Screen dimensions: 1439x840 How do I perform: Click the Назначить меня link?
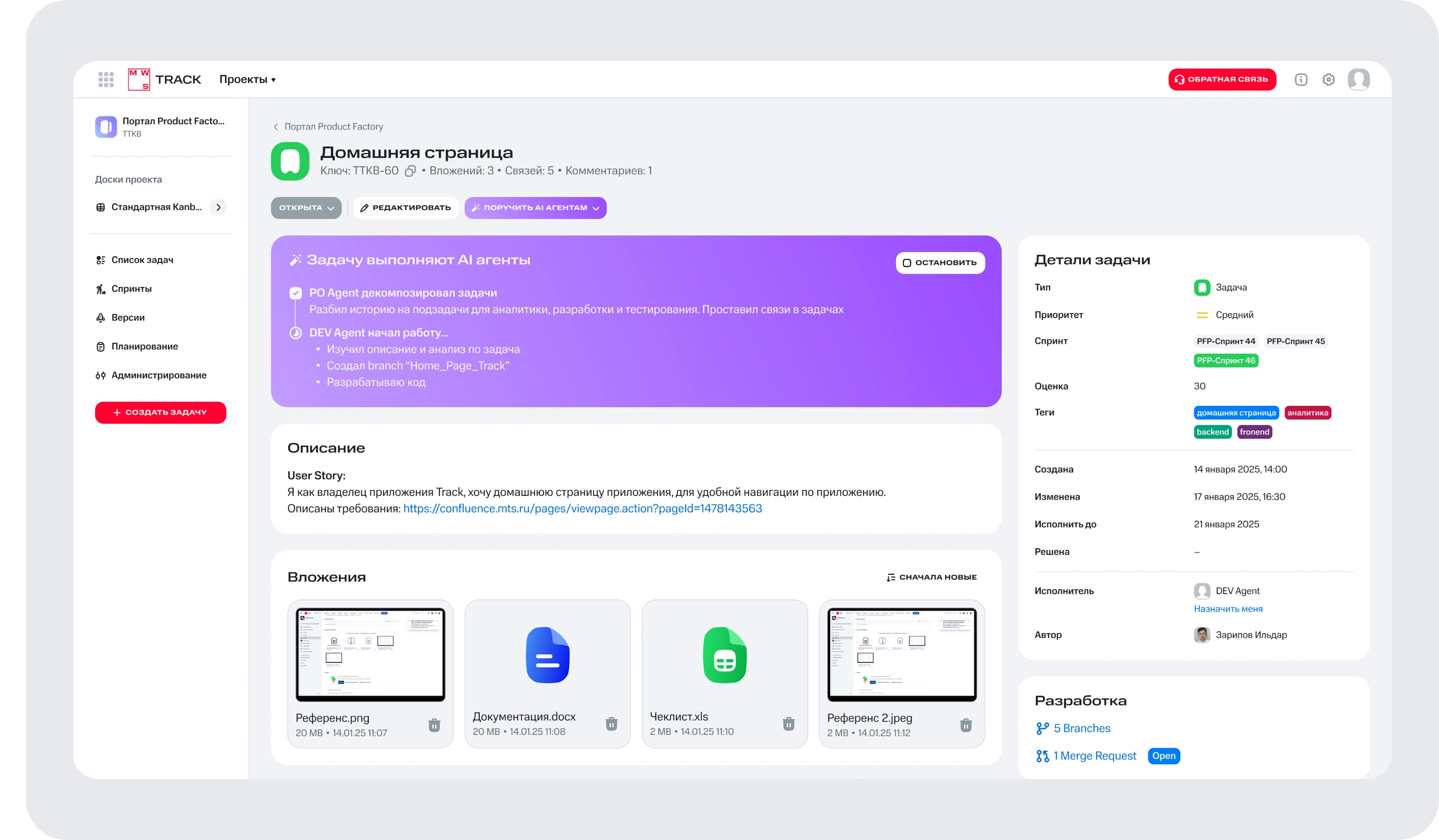(1228, 609)
